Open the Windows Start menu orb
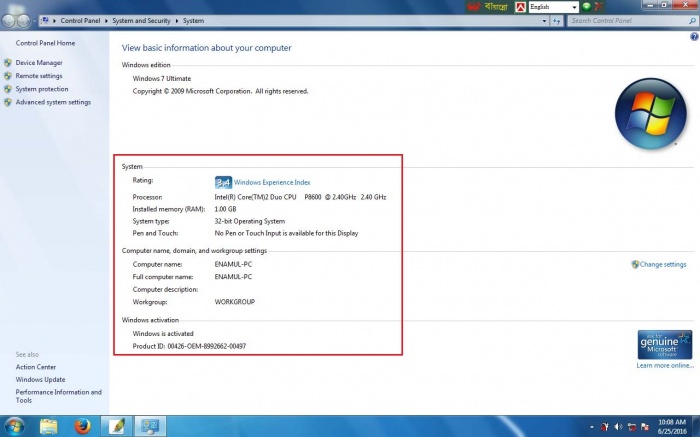Viewport: 700px width, 437px height. click(x=14, y=426)
